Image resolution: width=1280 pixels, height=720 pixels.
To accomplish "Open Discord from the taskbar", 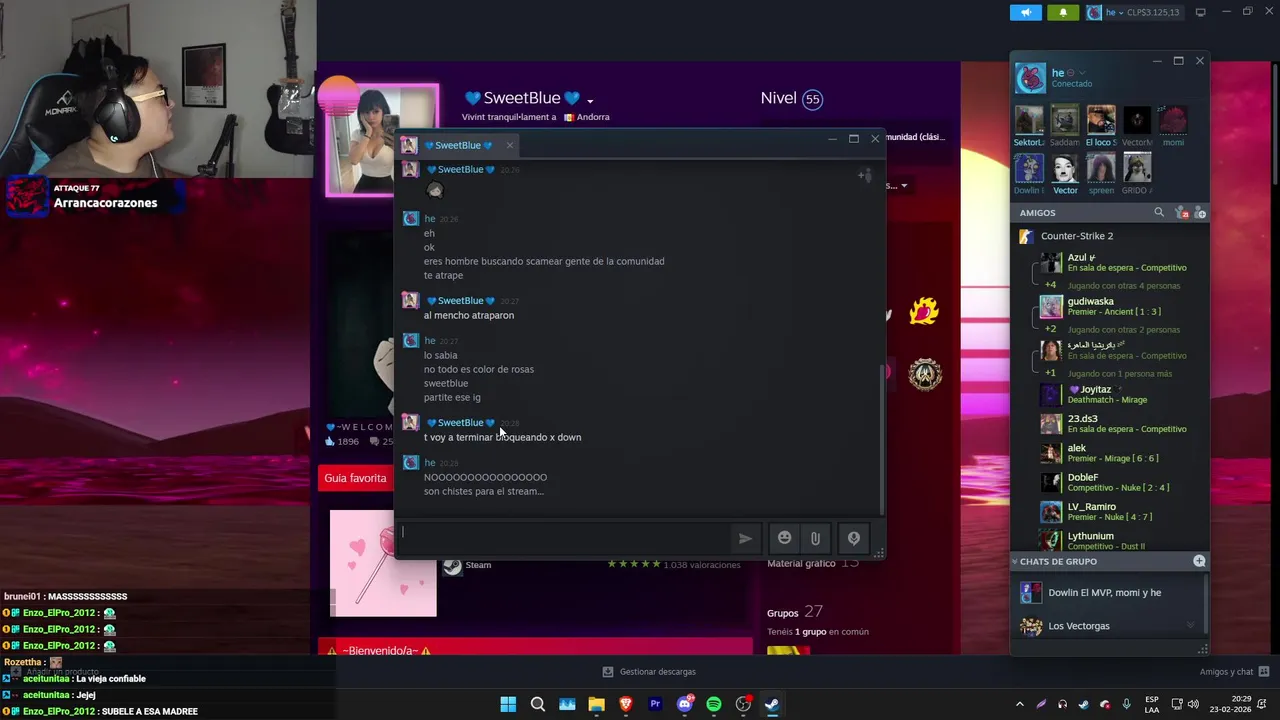I will (x=685, y=704).
